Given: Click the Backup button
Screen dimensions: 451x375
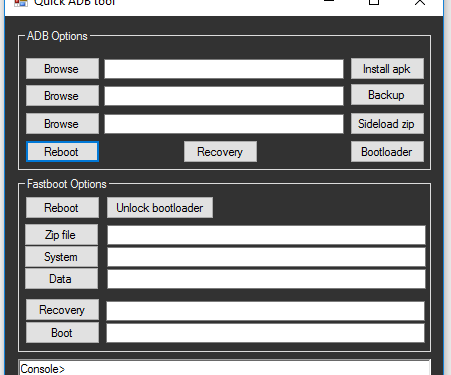Looking at the screenshot, I should pos(387,95).
